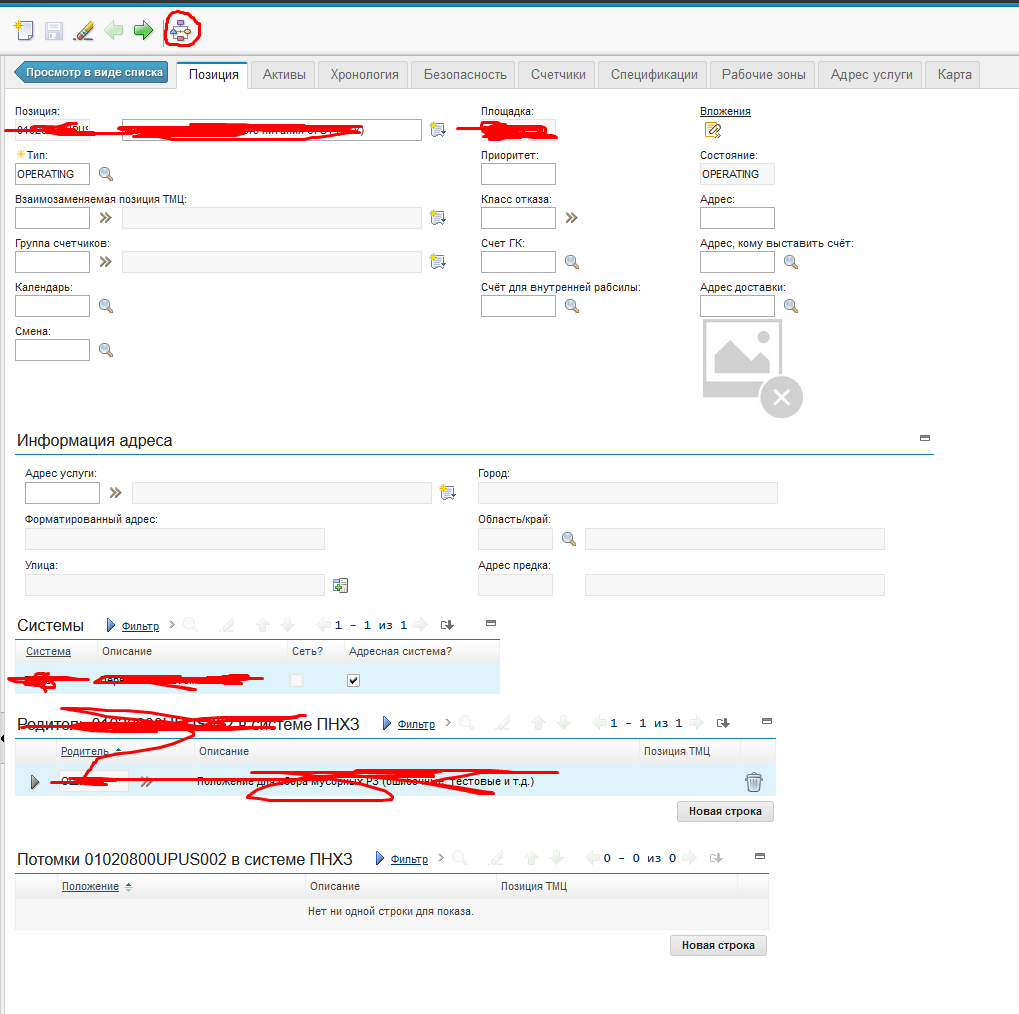The image size is (1019, 1014).
Task: Collapse the Родитель table section
Action: [767, 722]
